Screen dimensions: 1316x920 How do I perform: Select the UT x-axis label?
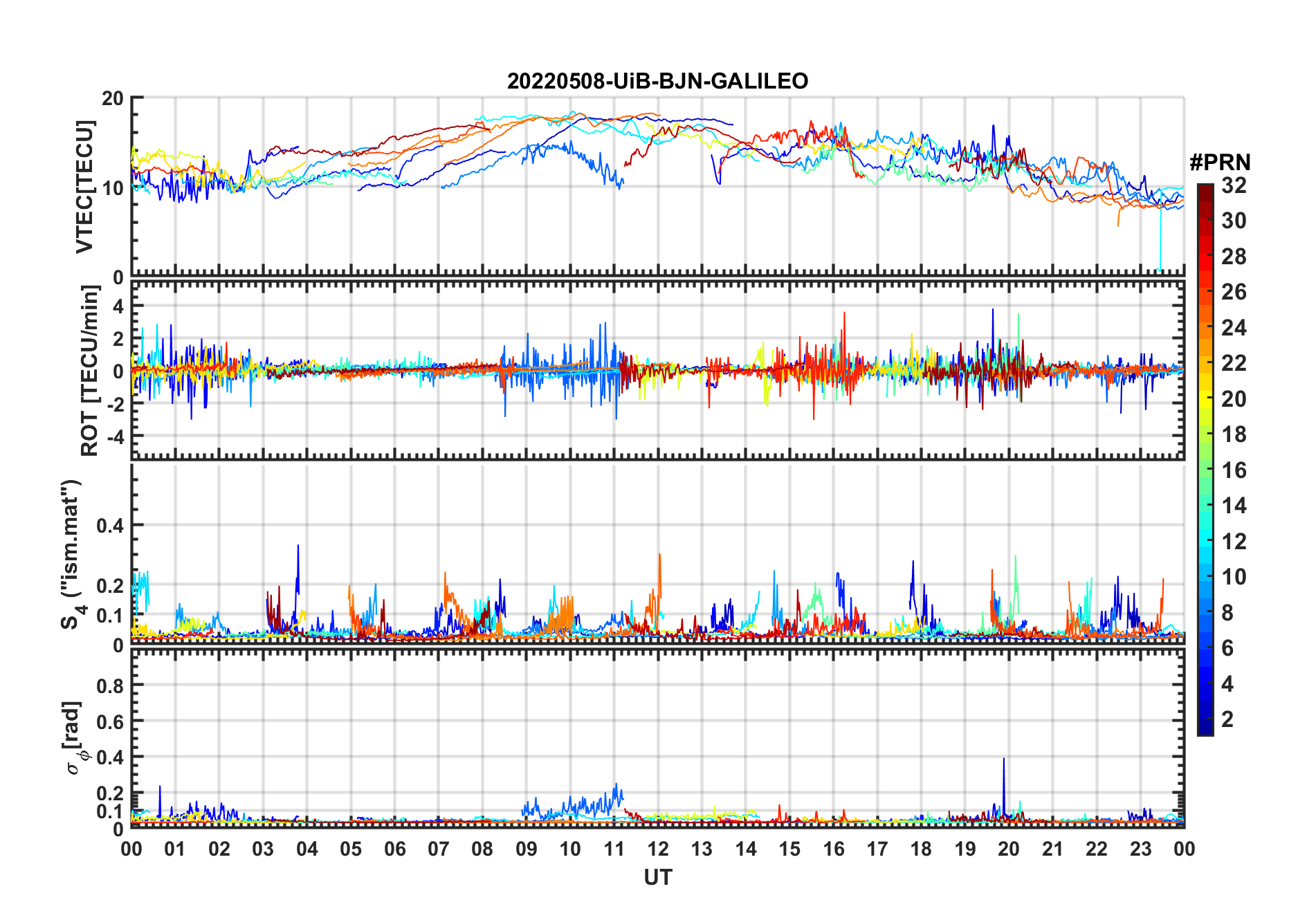(657, 877)
